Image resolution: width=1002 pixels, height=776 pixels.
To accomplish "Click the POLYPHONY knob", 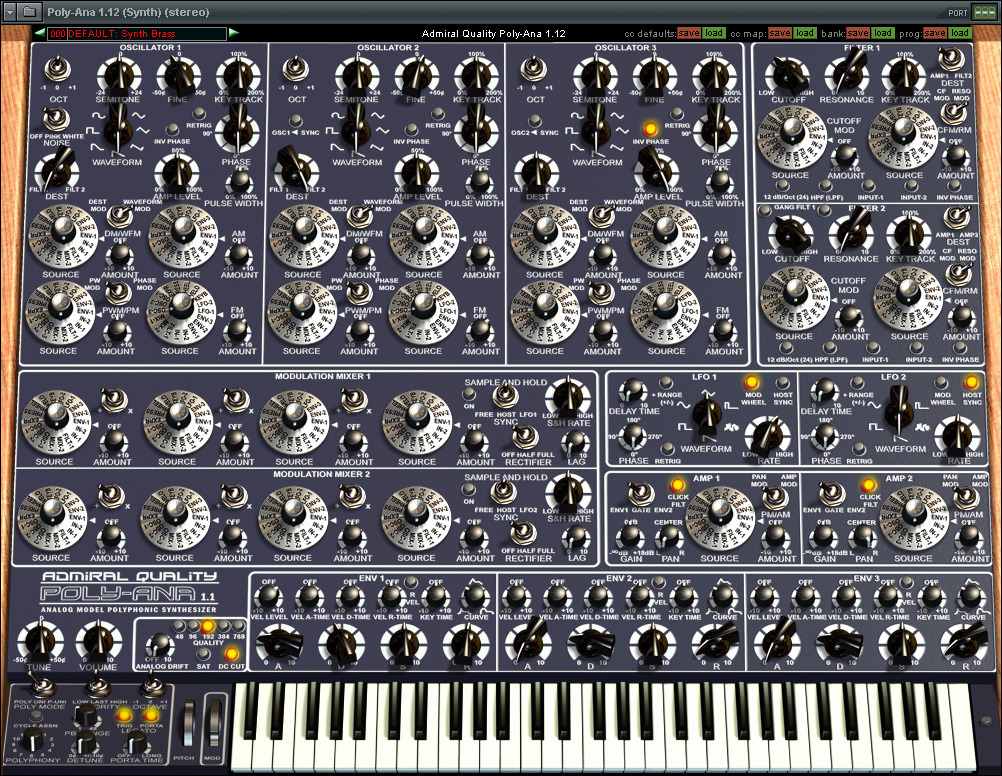I will (x=33, y=741).
